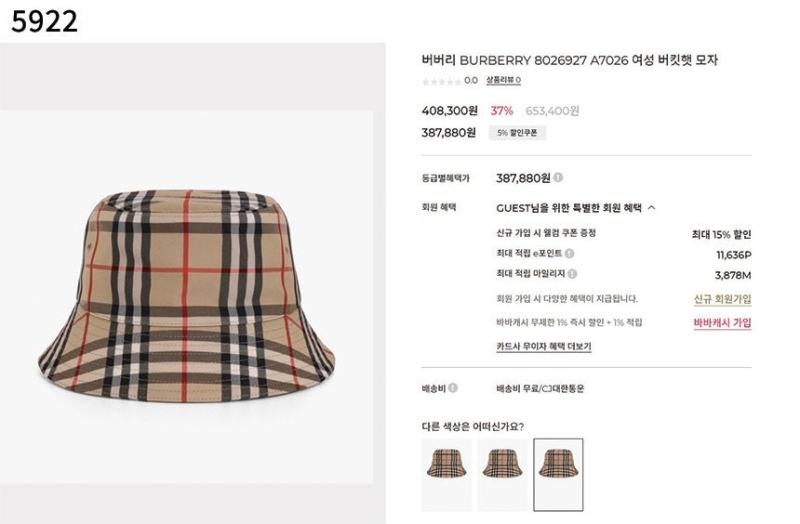Click the info icon next to 최대 적립 마일리지
Viewport: 800px width, 524px height.
coord(572,274)
